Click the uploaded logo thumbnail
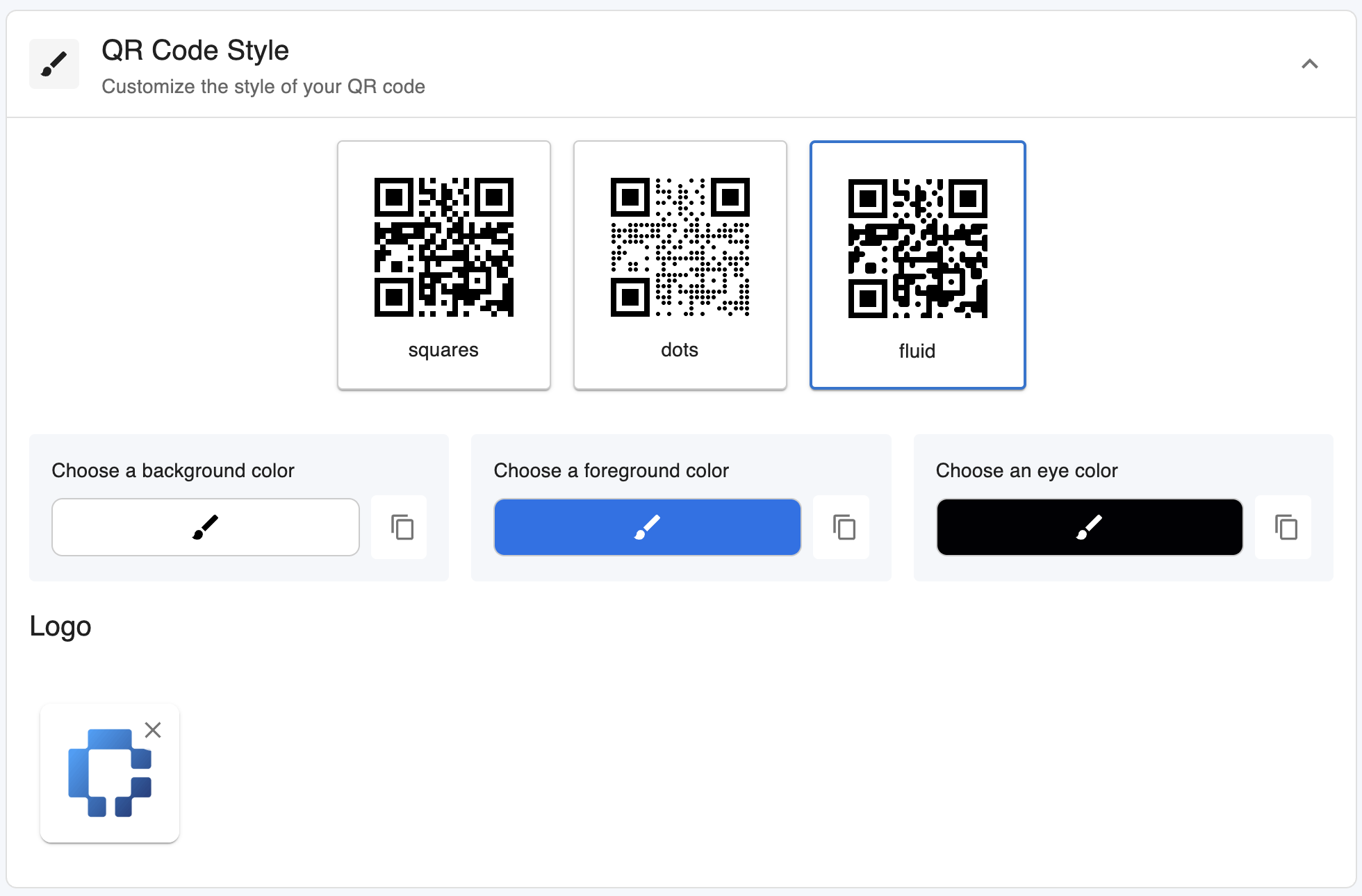 click(110, 773)
